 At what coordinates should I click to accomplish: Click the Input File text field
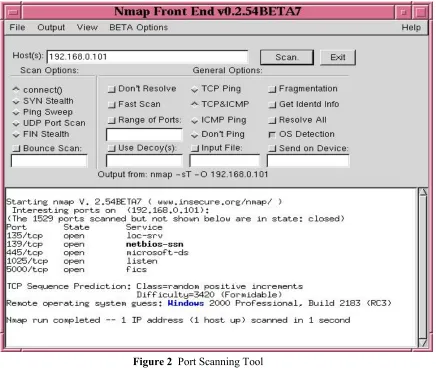point(225,161)
